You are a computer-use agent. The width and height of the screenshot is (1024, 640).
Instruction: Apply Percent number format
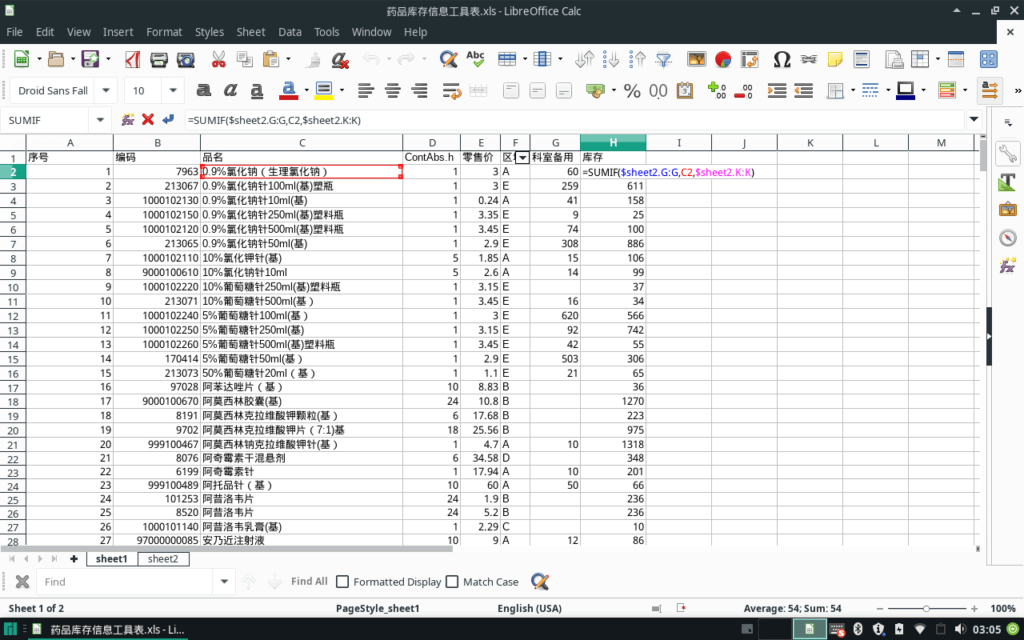pos(631,92)
